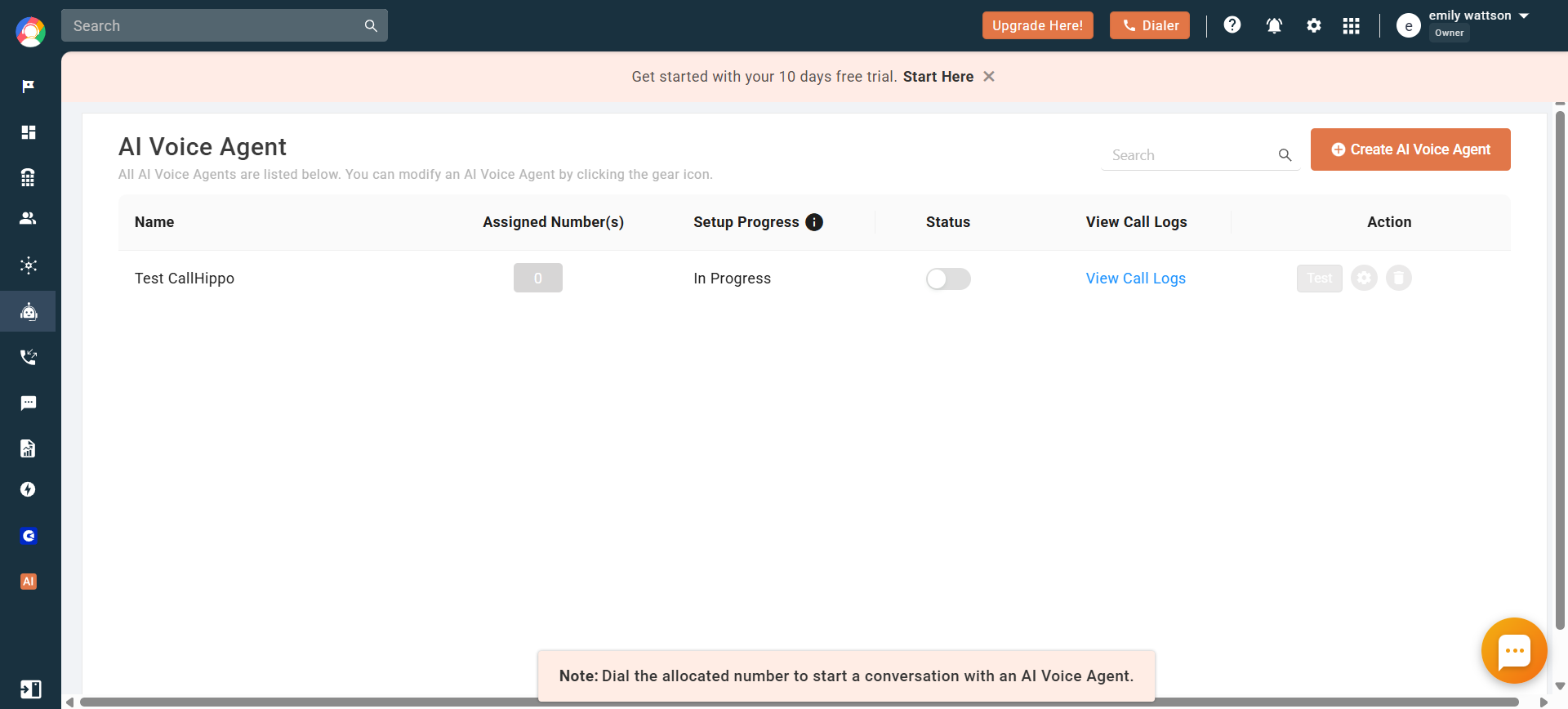Expand the emily wattson account dropdown

pyautogui.click(x=1524, y=16)
